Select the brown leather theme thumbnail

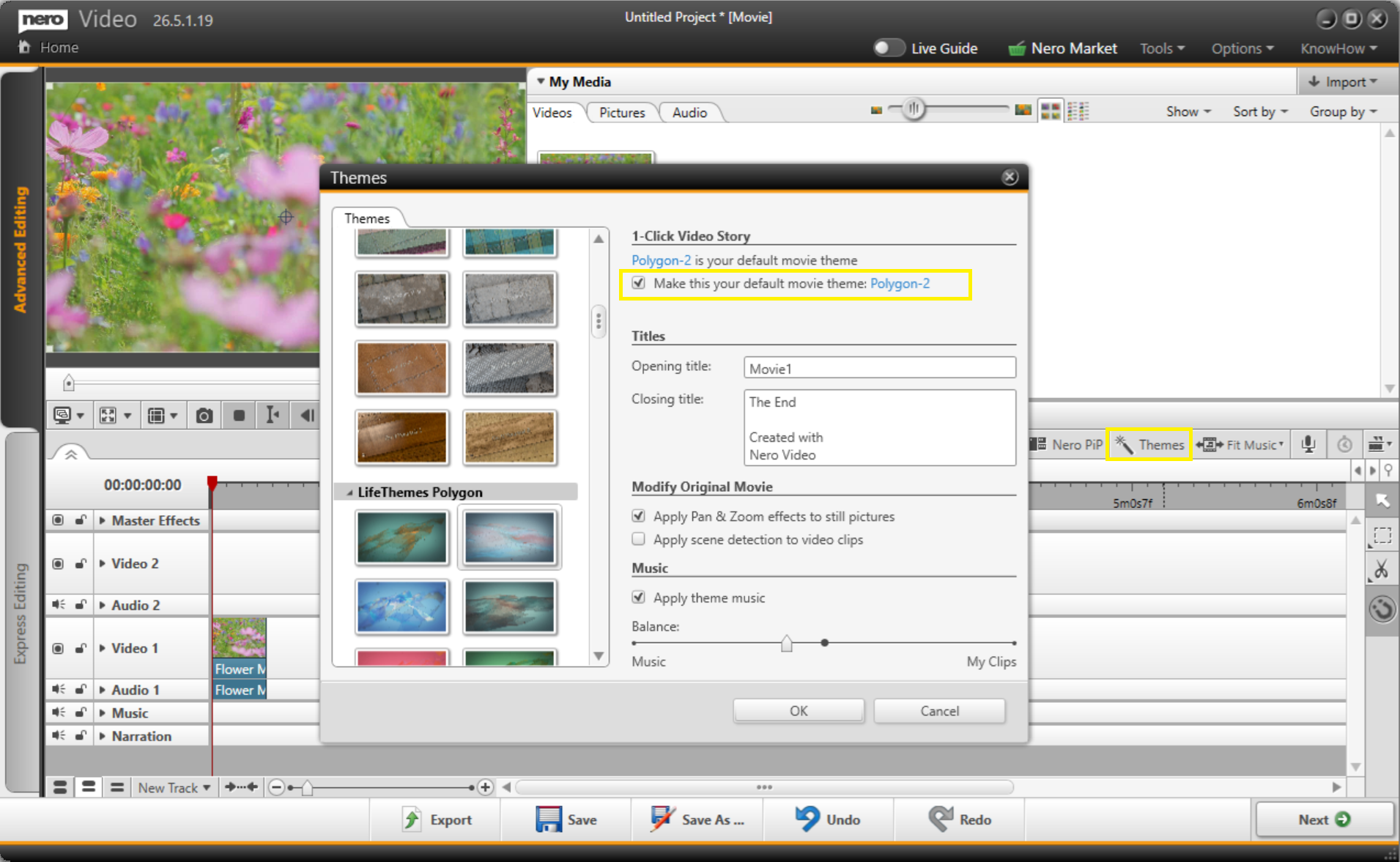[x=401, y=368]
